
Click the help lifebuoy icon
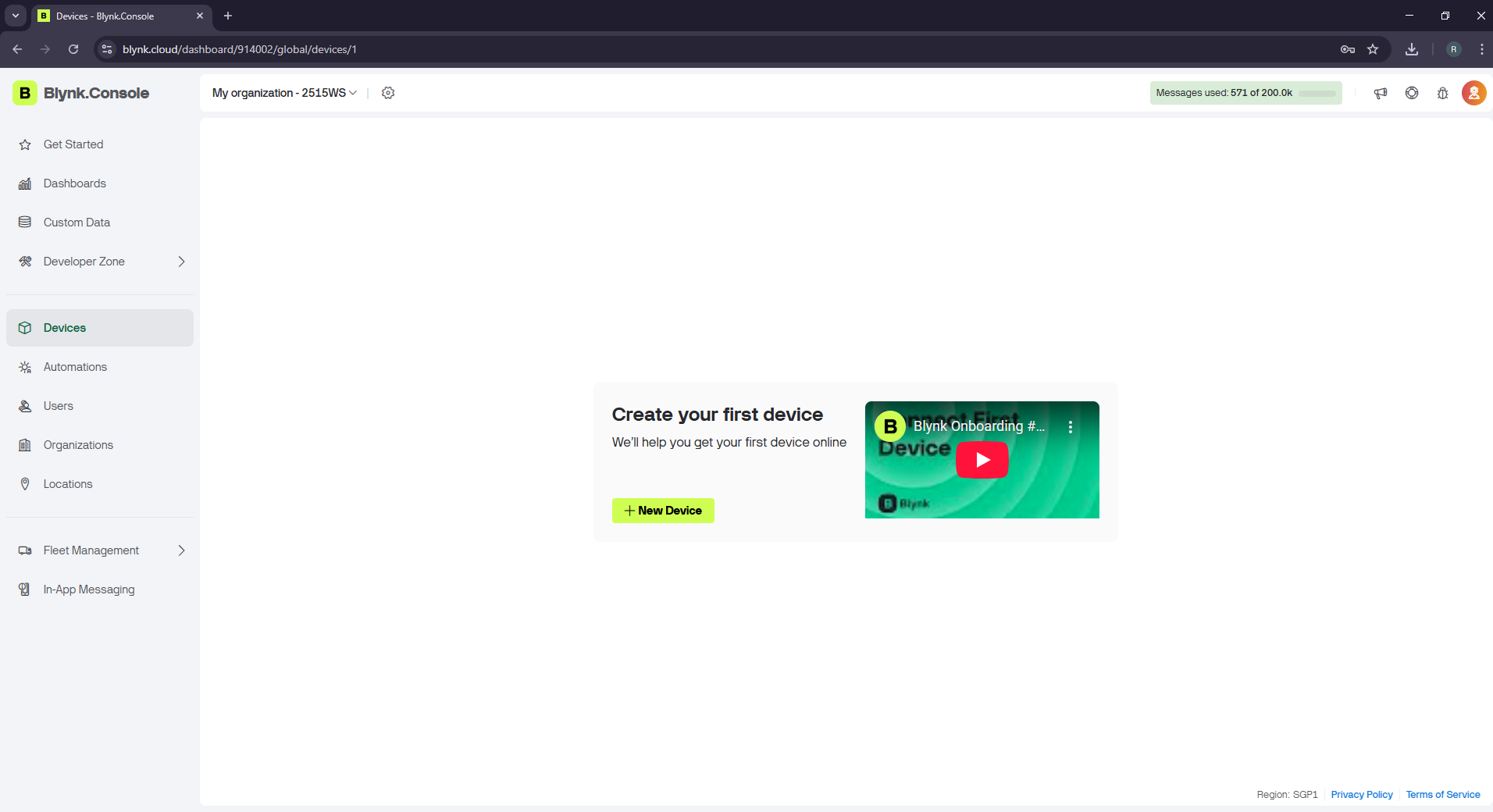click(1412, 93)
